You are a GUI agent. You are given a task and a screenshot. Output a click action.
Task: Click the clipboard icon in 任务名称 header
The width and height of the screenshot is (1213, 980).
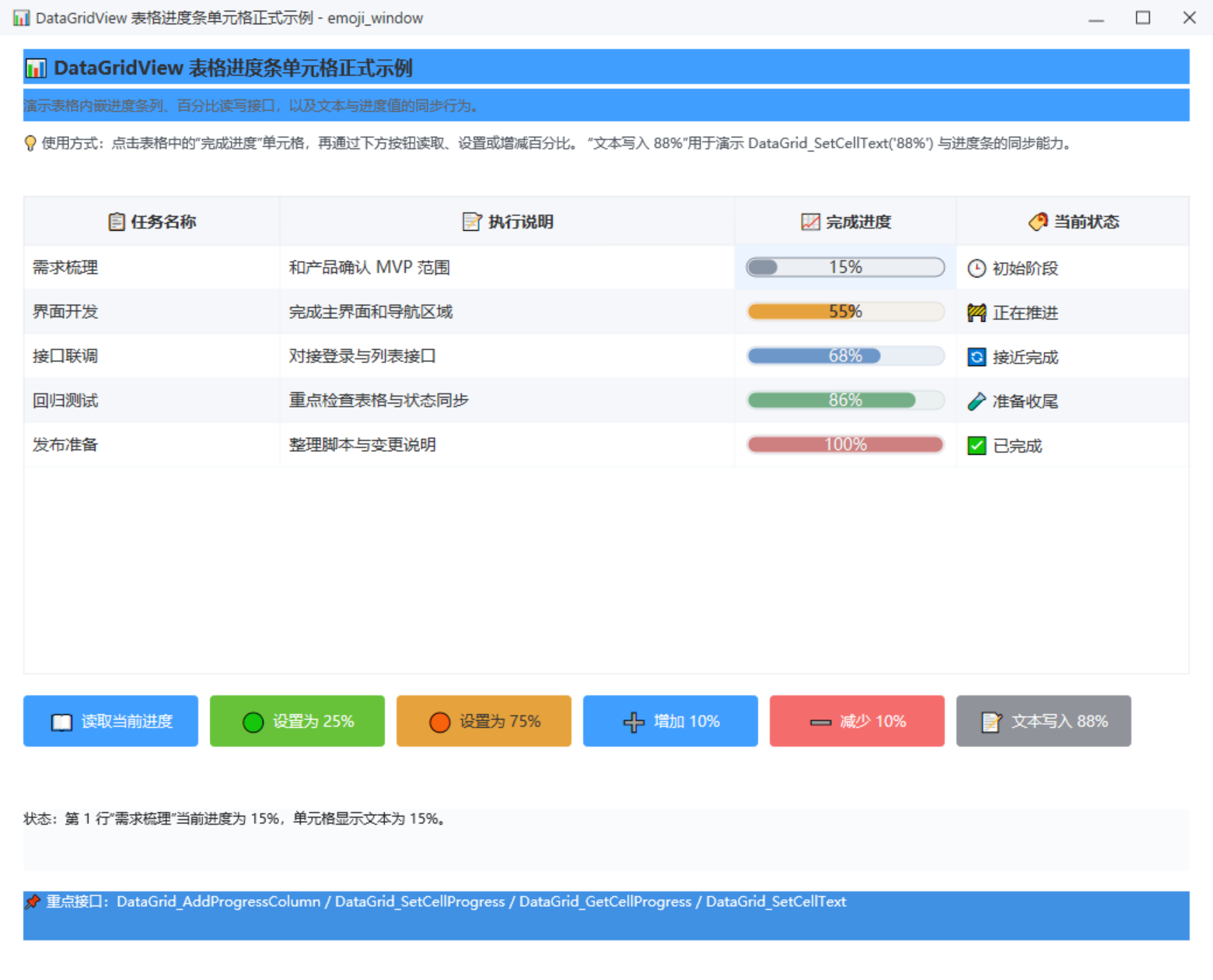(x=117, y=222)
